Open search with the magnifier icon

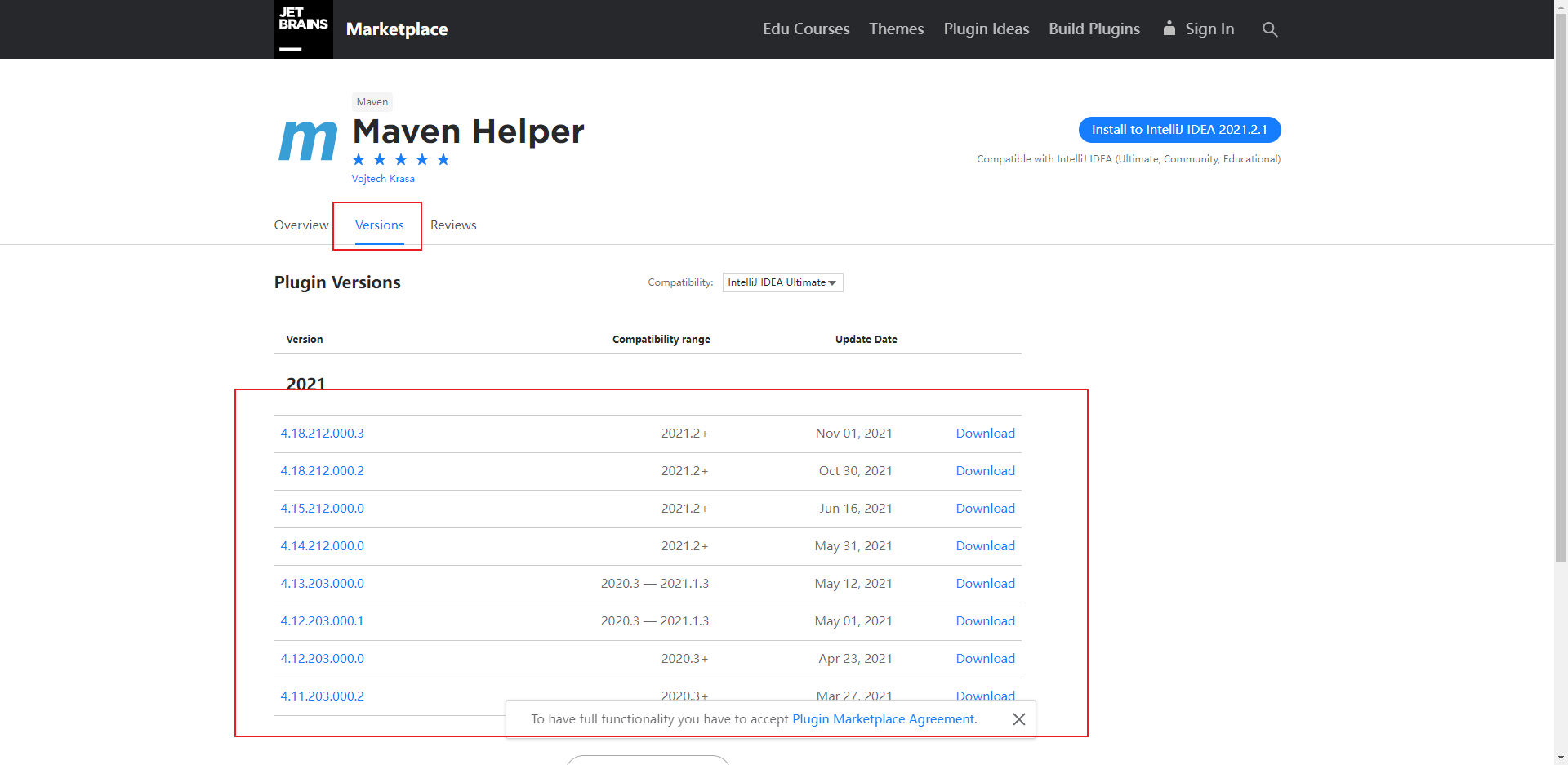pyautogui.click(x=1270, y=29)
